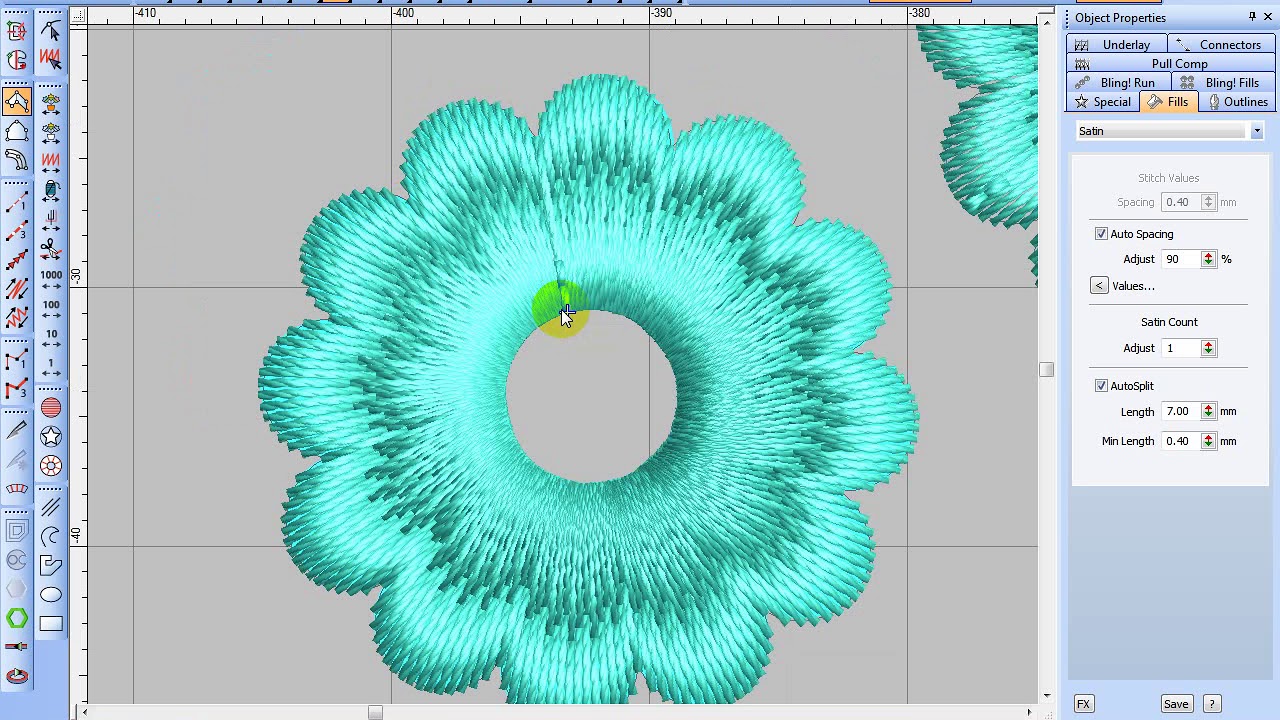Click the scissors trim tool
1280x720 pixels.
(x=51, y=247)
